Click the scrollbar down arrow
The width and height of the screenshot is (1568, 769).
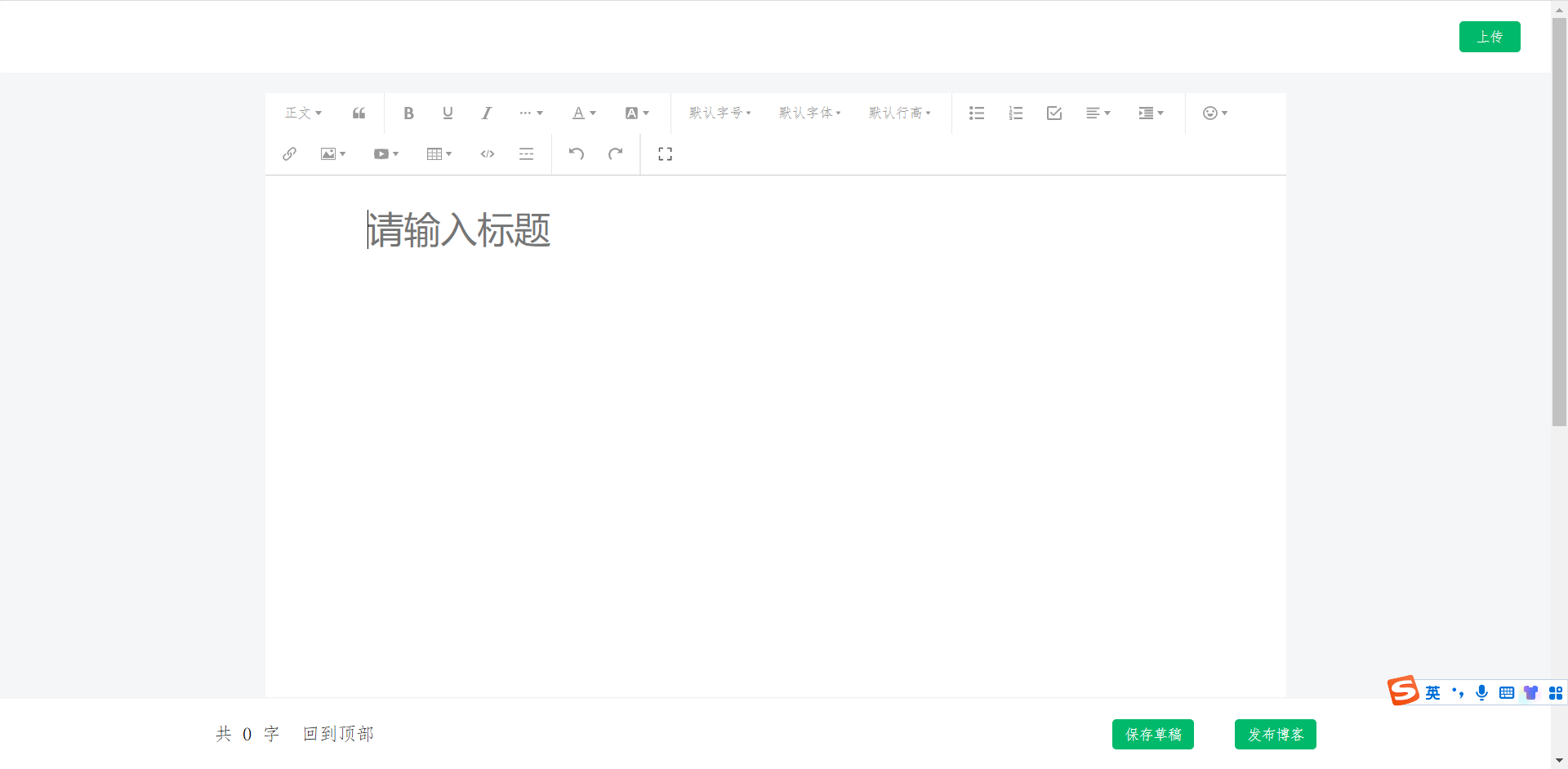1559,761
